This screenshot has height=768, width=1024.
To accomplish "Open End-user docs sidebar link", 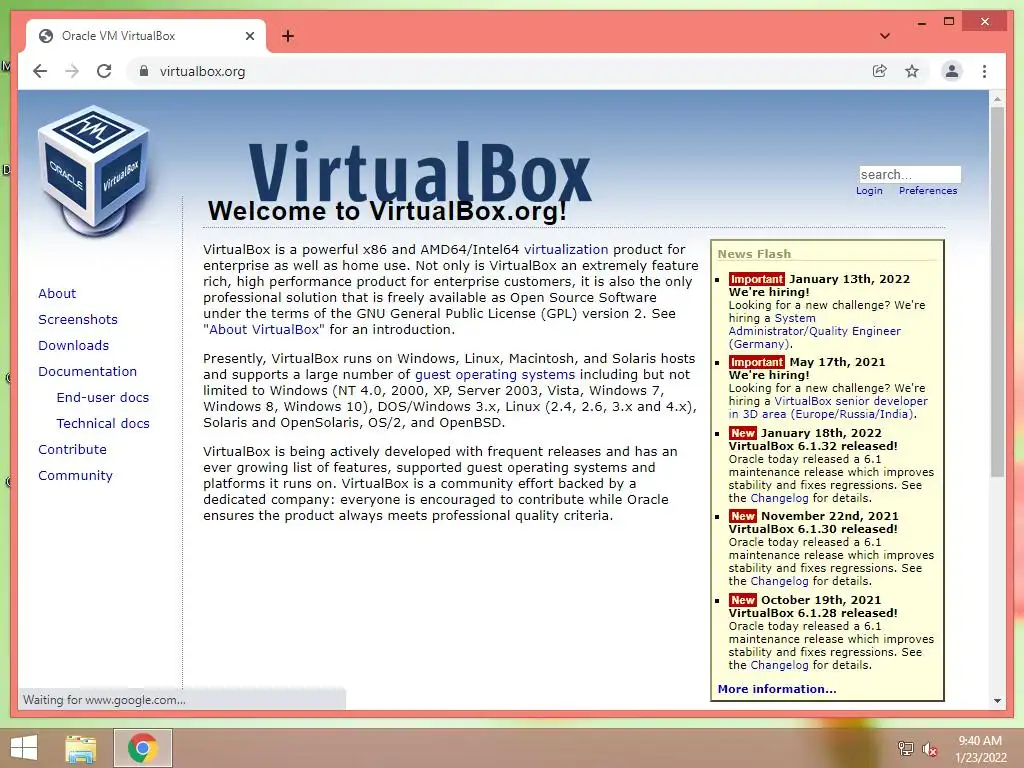I will 103,398.
